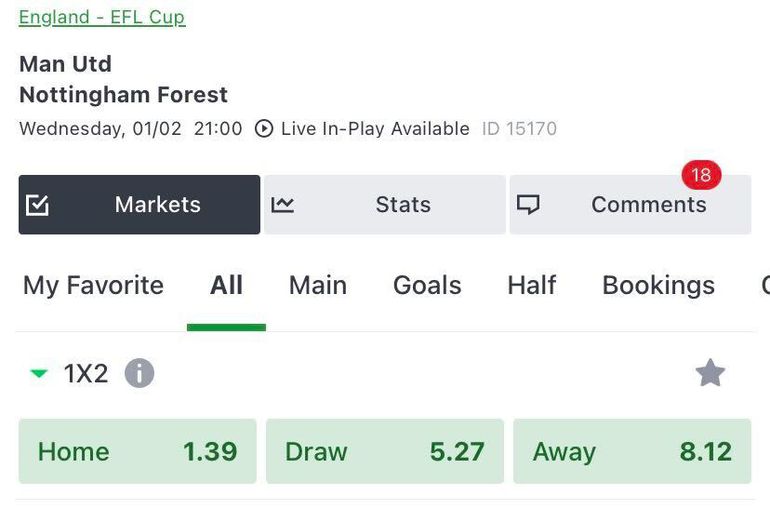Select Away odds 8.12
This screenshot has height=508, width=770.
tap(632, 451)
